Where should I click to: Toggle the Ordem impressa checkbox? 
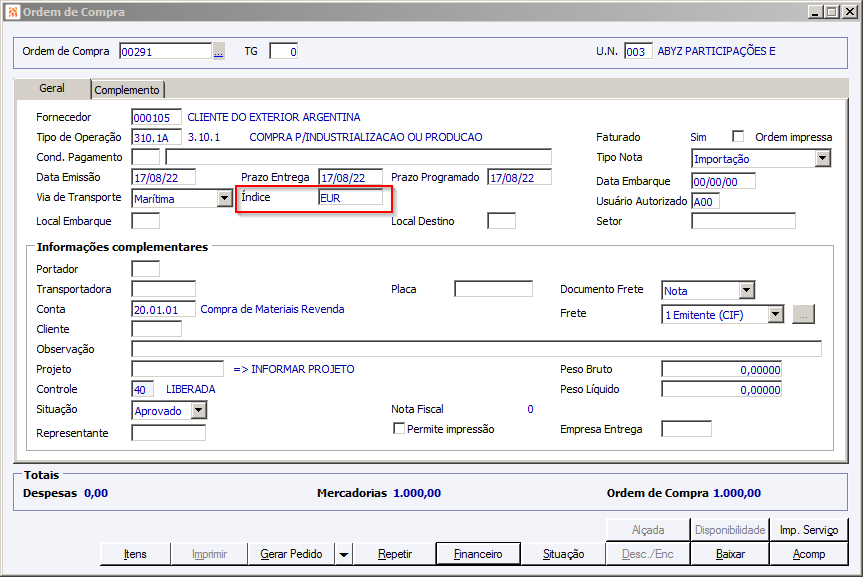coord(738,137)
